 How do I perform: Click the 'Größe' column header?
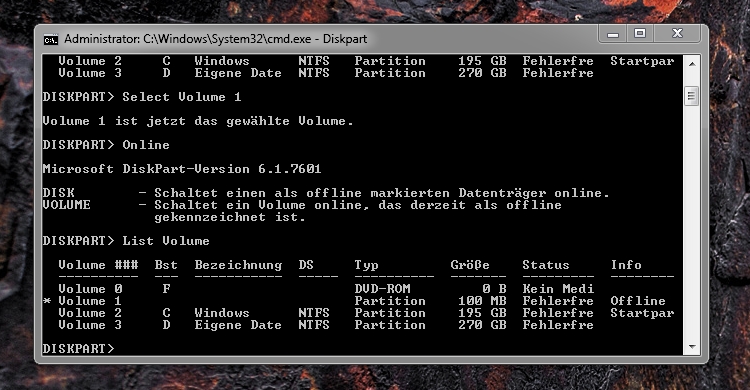[x=470, y=266]
